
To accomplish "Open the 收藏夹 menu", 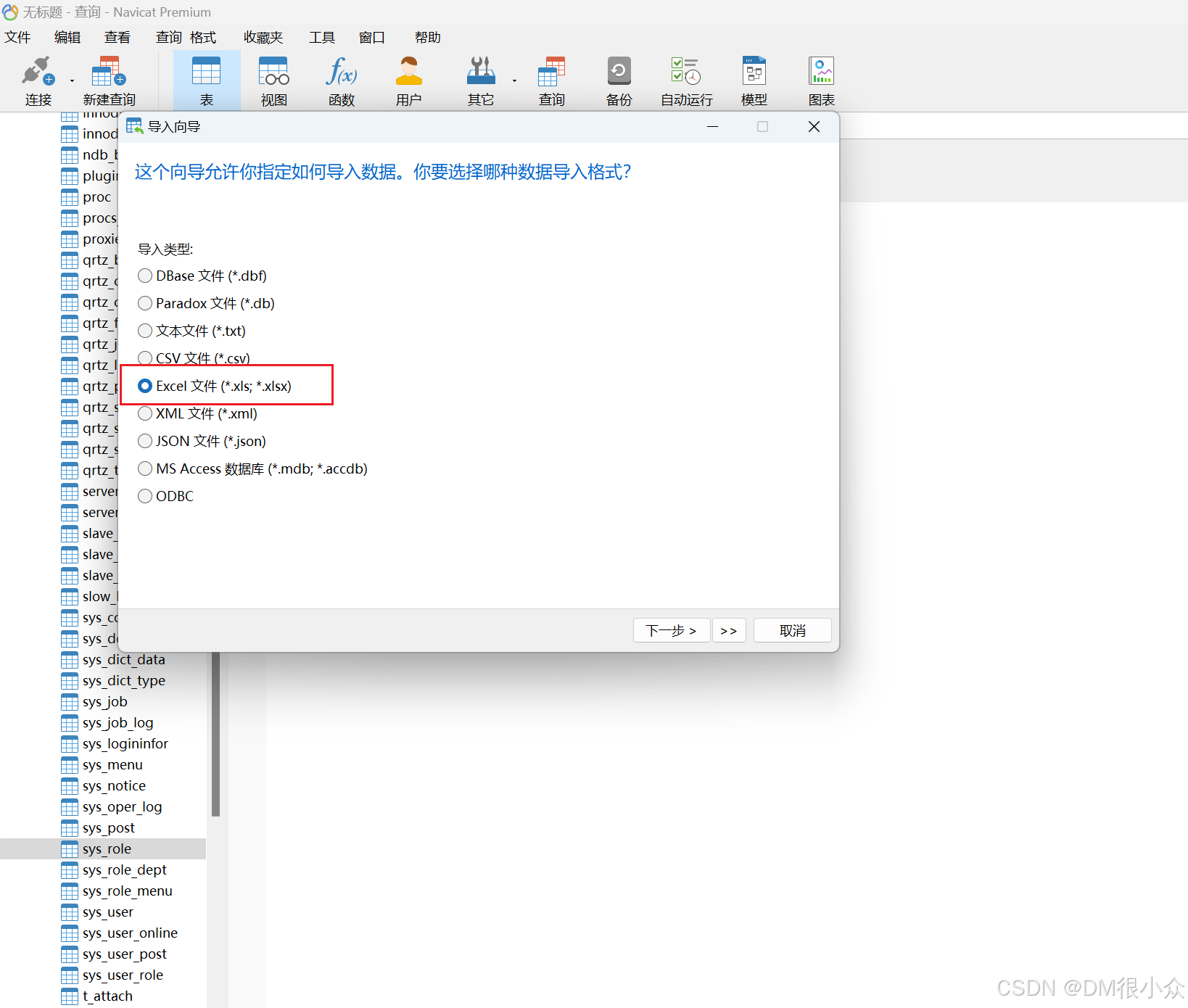I will coord(263,37).
